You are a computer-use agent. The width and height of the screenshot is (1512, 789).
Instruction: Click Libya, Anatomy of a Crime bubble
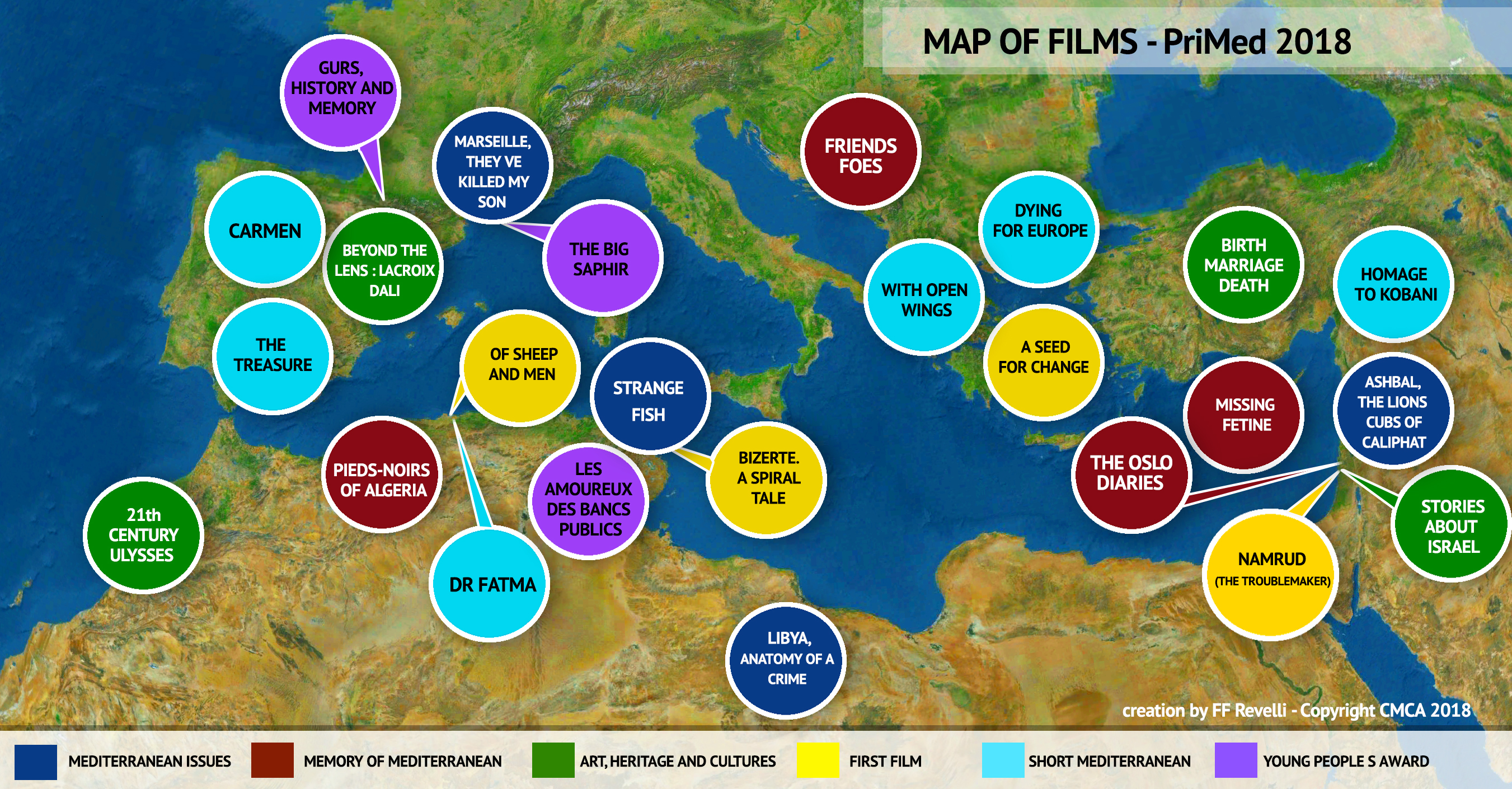click(786, 659)
